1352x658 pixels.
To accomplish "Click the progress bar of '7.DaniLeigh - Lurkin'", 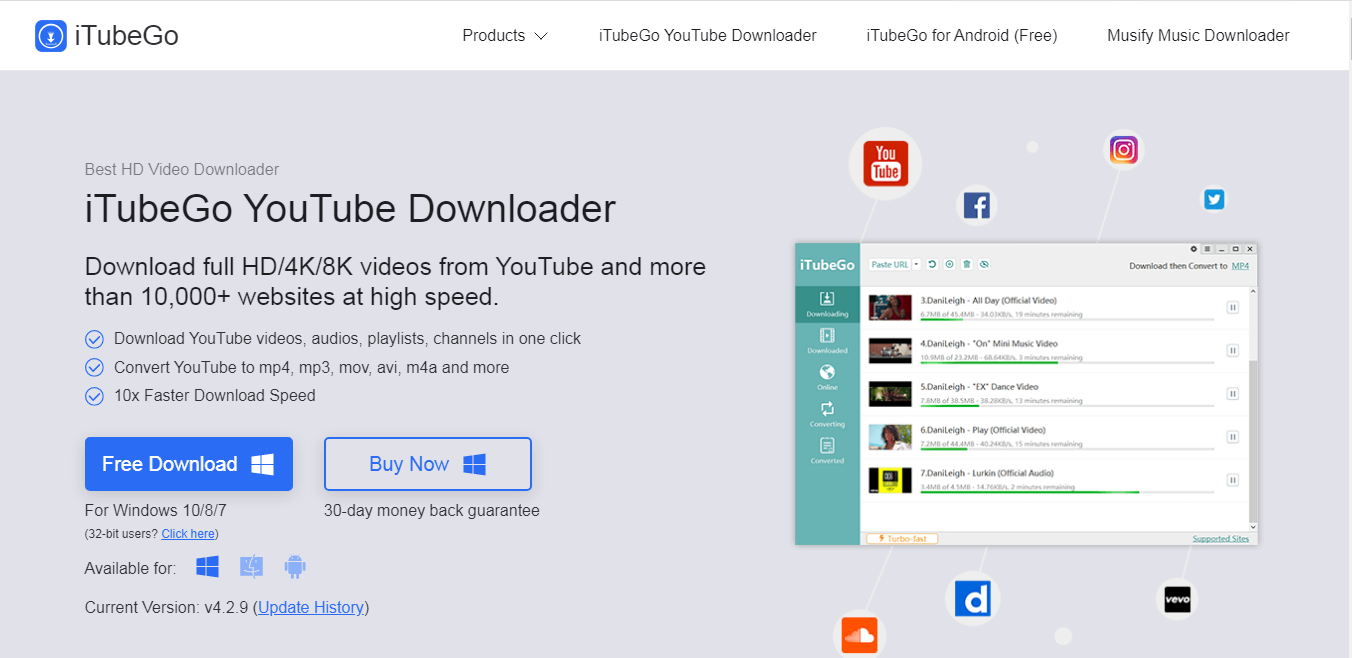I will 1067,492.
